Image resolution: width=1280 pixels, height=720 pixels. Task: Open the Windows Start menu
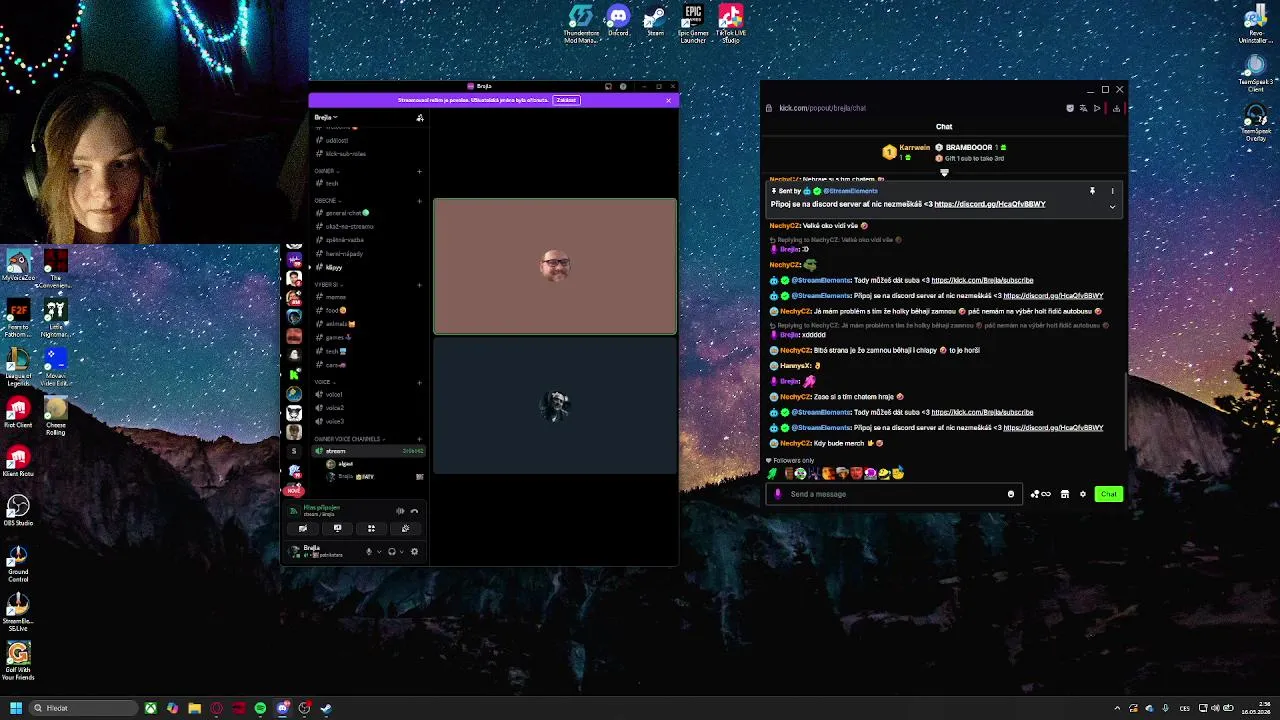pos(15,708)
